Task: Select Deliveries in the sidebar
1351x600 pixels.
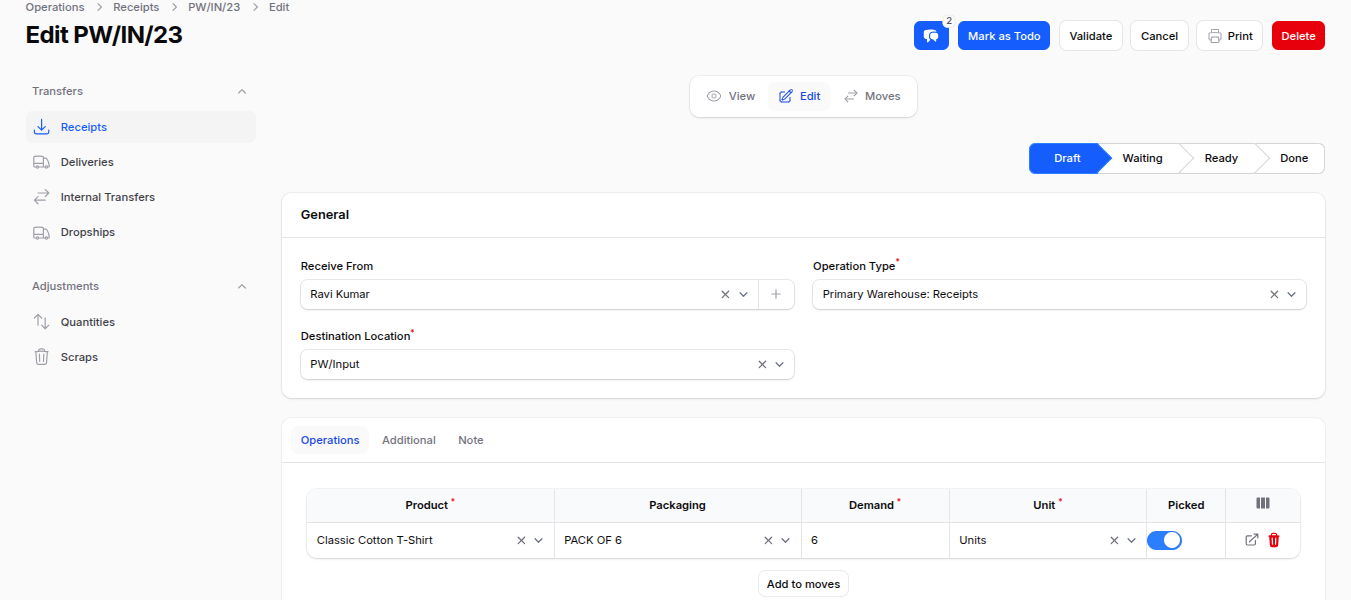Action: point(87,161)
